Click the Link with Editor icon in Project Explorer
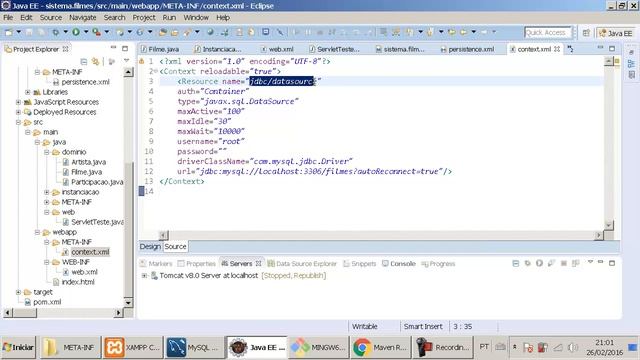640x360 pixels. coord(95,62)
